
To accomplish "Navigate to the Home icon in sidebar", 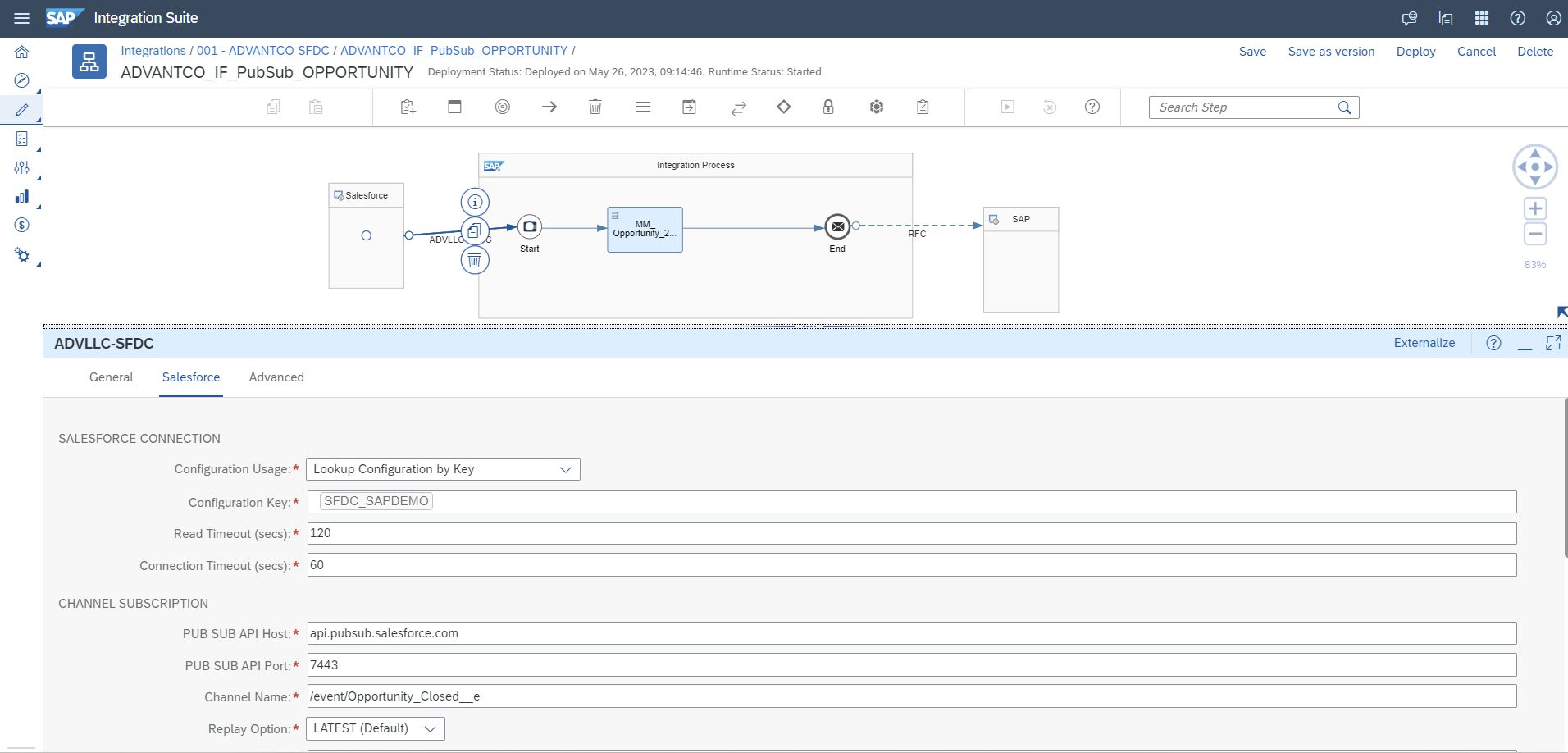I will coord(21,52).
